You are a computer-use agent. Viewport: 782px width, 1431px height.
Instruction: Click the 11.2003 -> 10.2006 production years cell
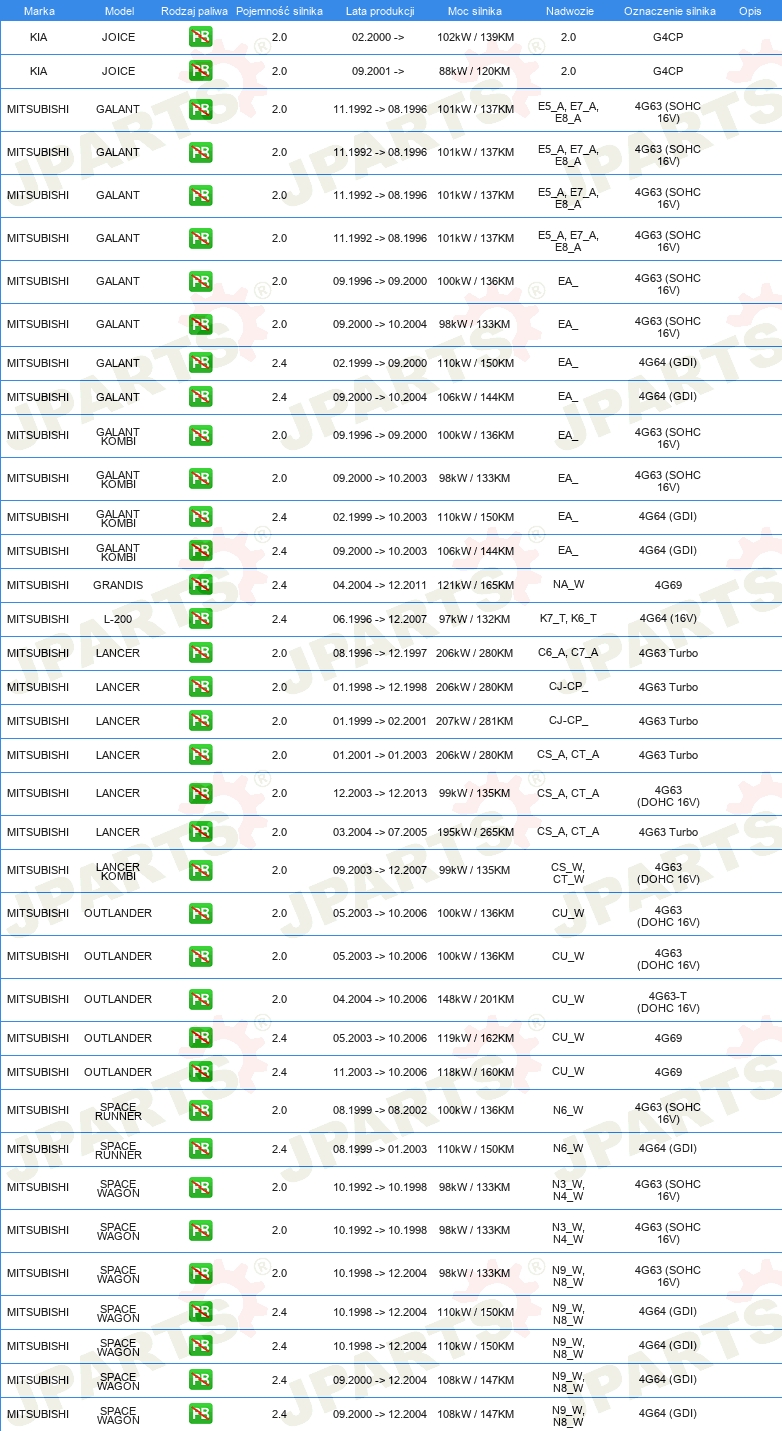pos(380,1072)
